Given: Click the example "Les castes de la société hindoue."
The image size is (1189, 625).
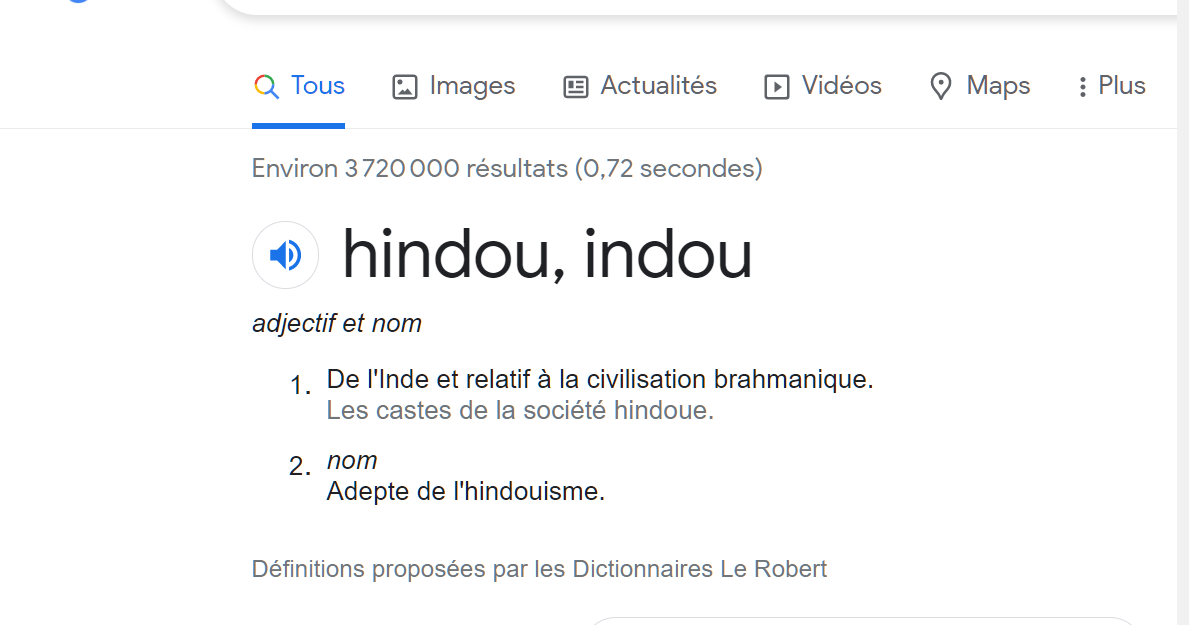Looking at the screenshot, I should [x=520, y=410].
